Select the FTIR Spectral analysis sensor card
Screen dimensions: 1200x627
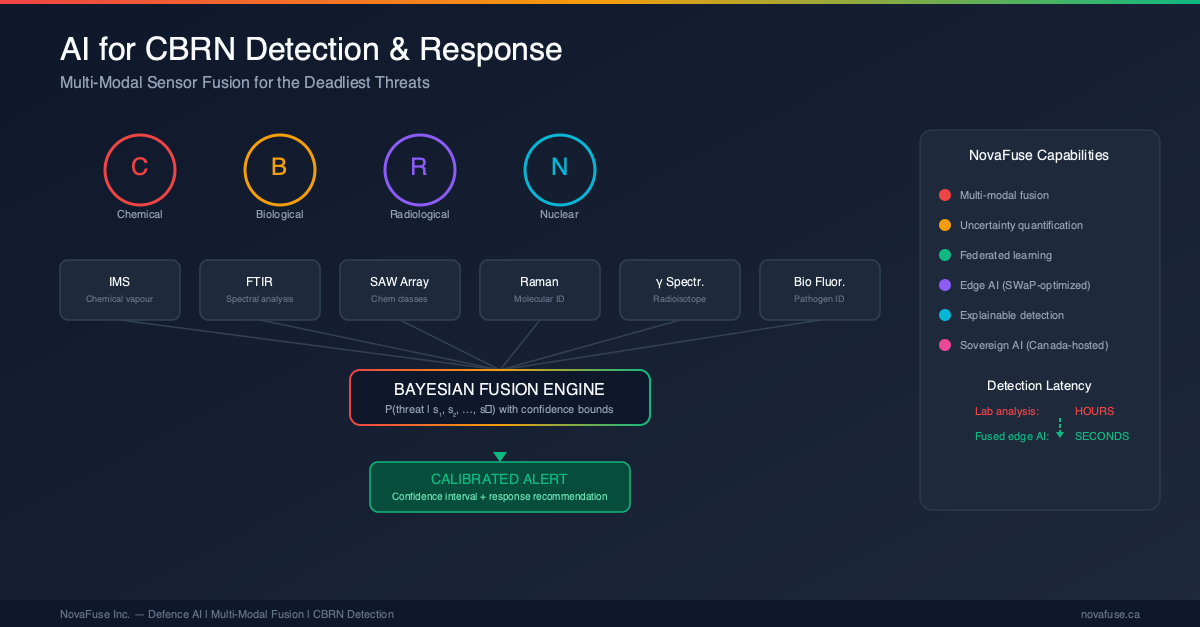[260, 290]
